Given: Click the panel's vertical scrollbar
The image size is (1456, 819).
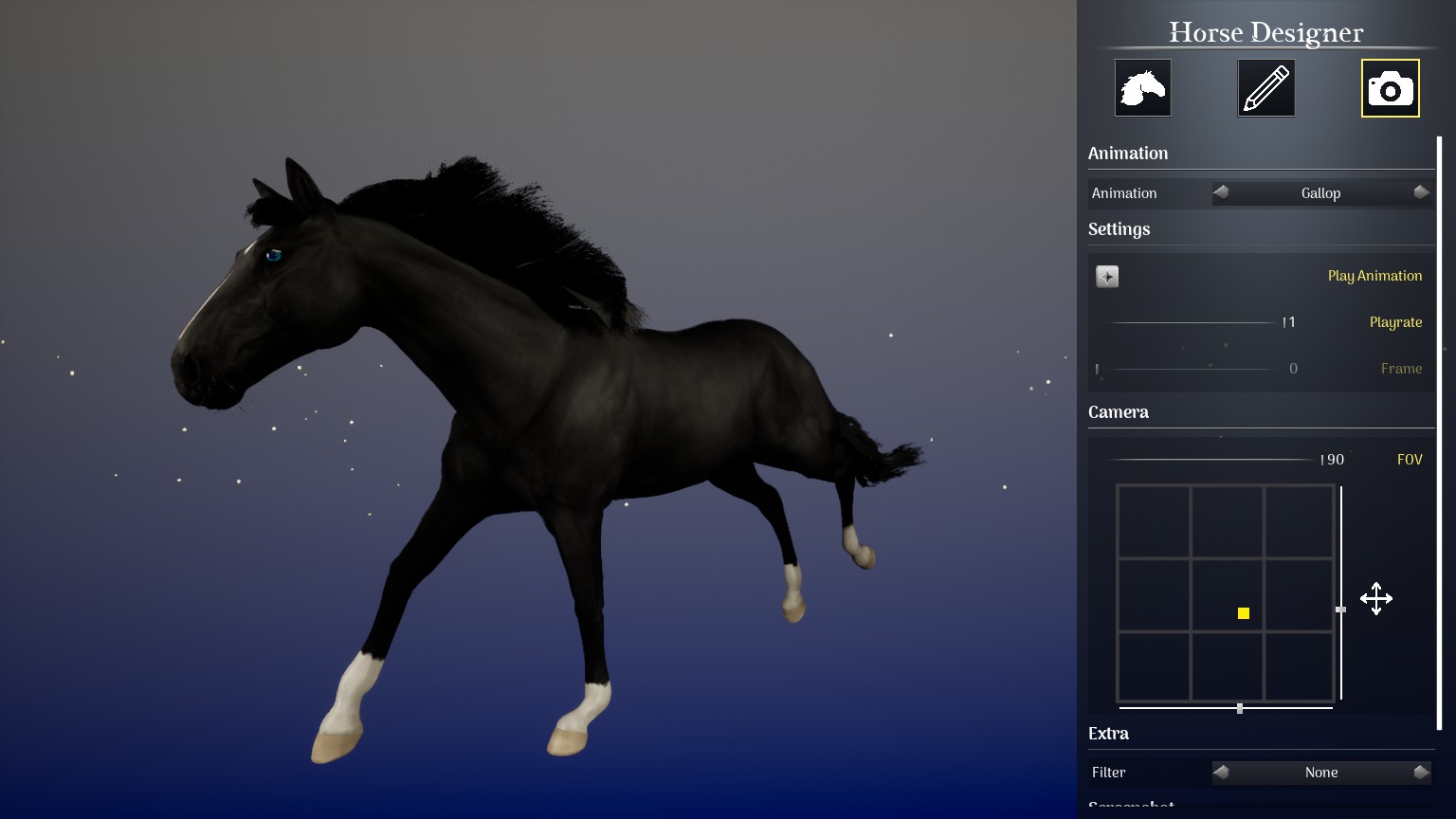Looking at the screenshot, I should coord(1440,433).
